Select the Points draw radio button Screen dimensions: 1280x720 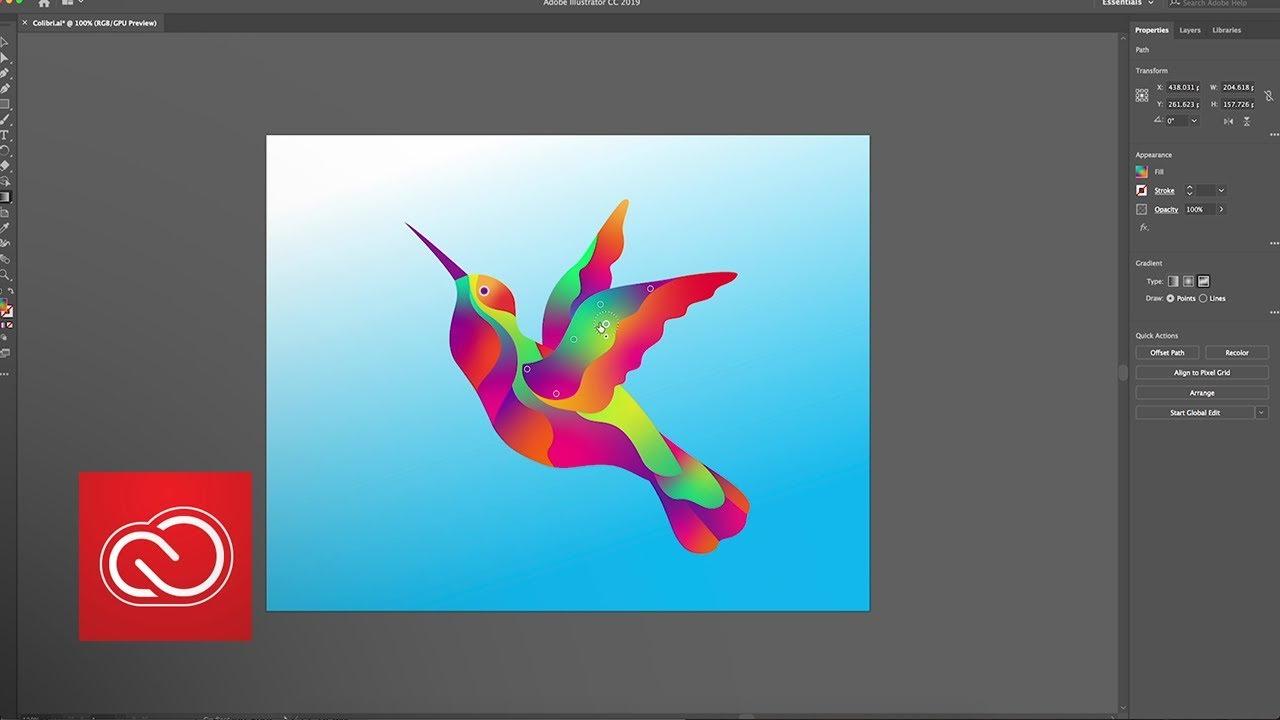[x=1171, y=299]
